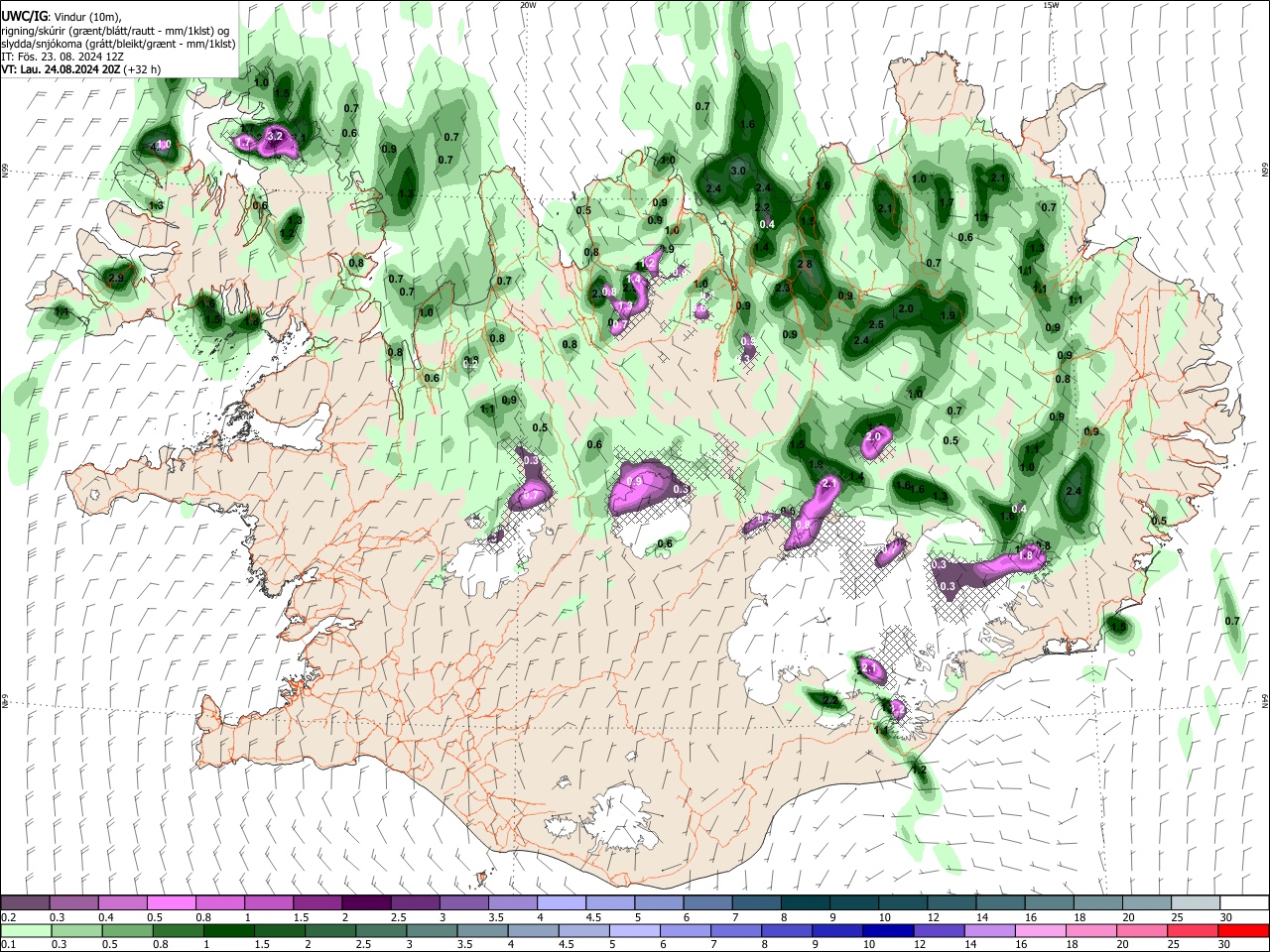Click the 3.2 snowfall value on the map
Screen dimensions: 1270x952
pos(276,136)
